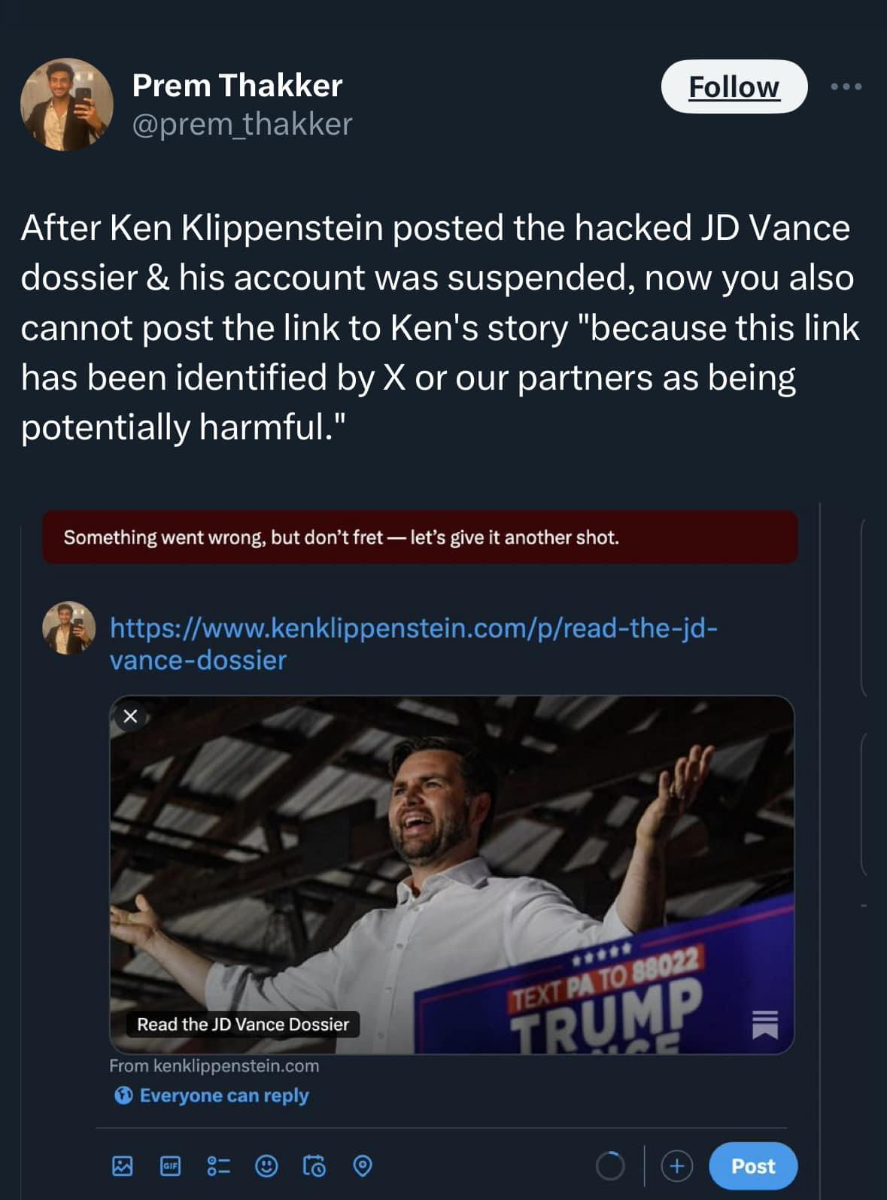Open the GIF picker
Viewport: 887px width, 1200px height.
[170, 1166]
